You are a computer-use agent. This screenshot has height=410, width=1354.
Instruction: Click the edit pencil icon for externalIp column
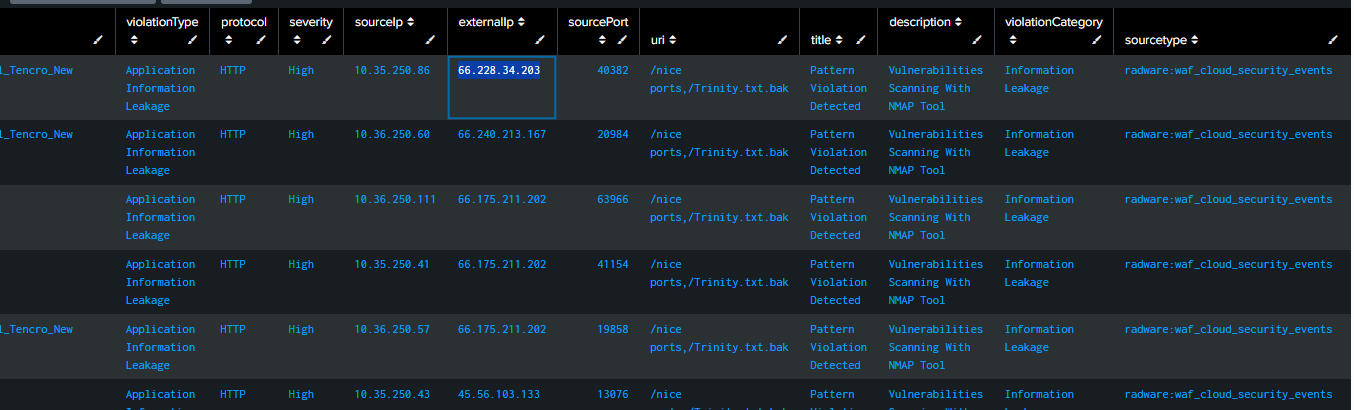pos(540,40)
